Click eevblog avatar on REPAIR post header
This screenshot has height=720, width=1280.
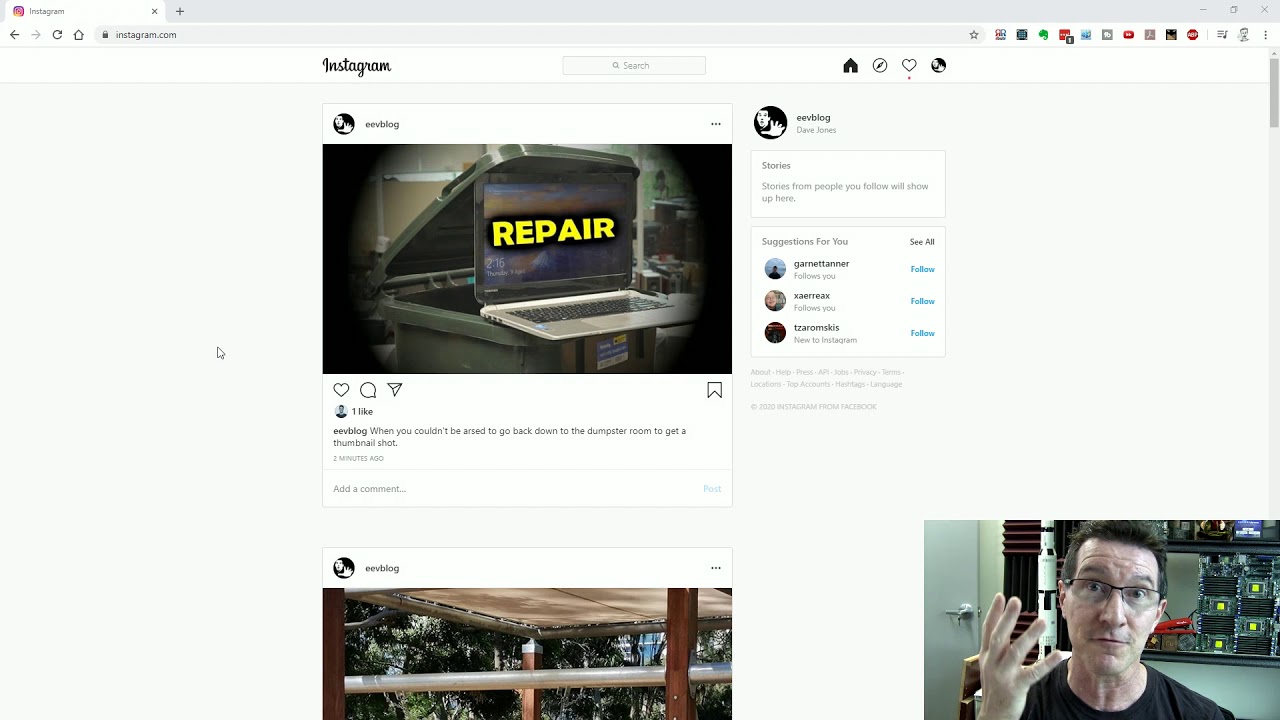(344, 124)
